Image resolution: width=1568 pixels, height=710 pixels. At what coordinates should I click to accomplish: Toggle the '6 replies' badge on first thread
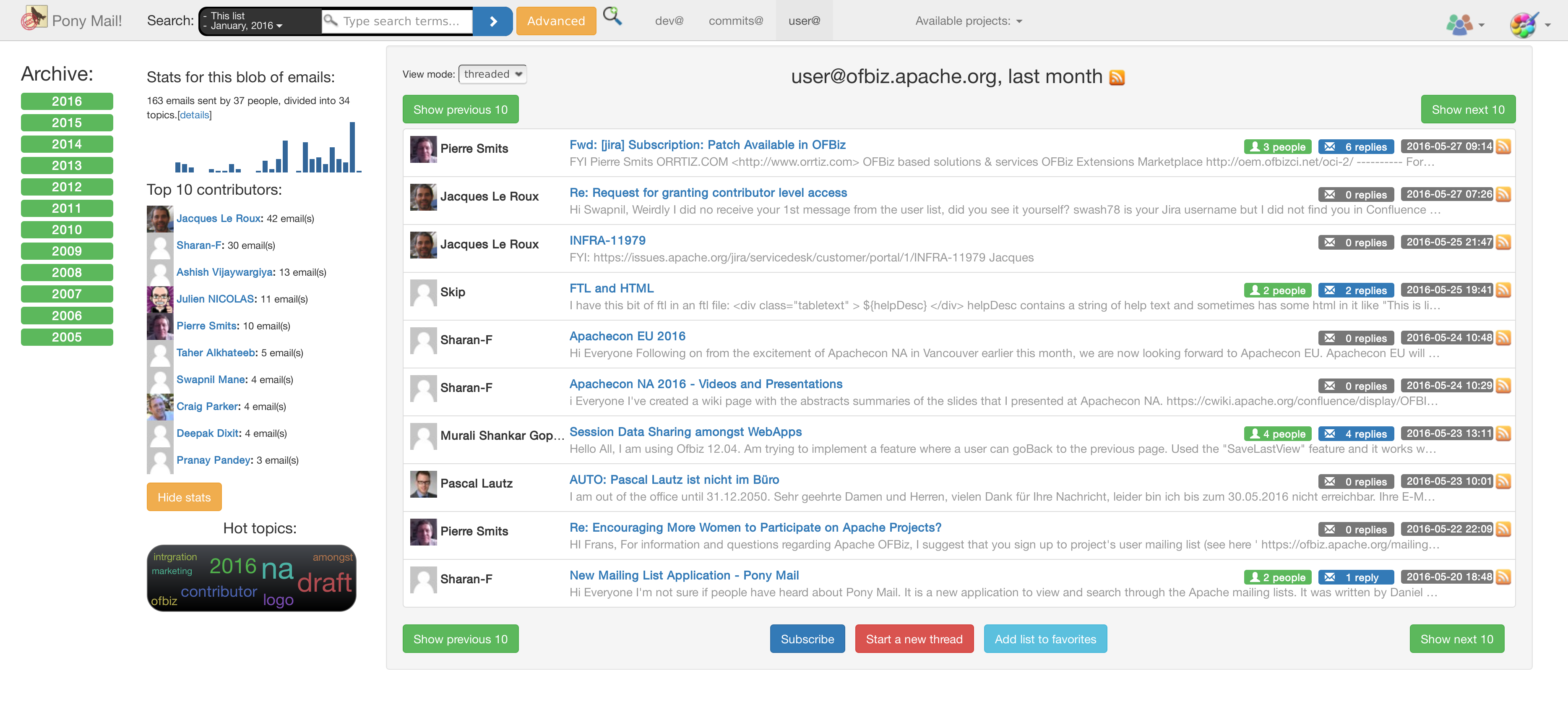pyautogui.click(x=1356, y=147)
